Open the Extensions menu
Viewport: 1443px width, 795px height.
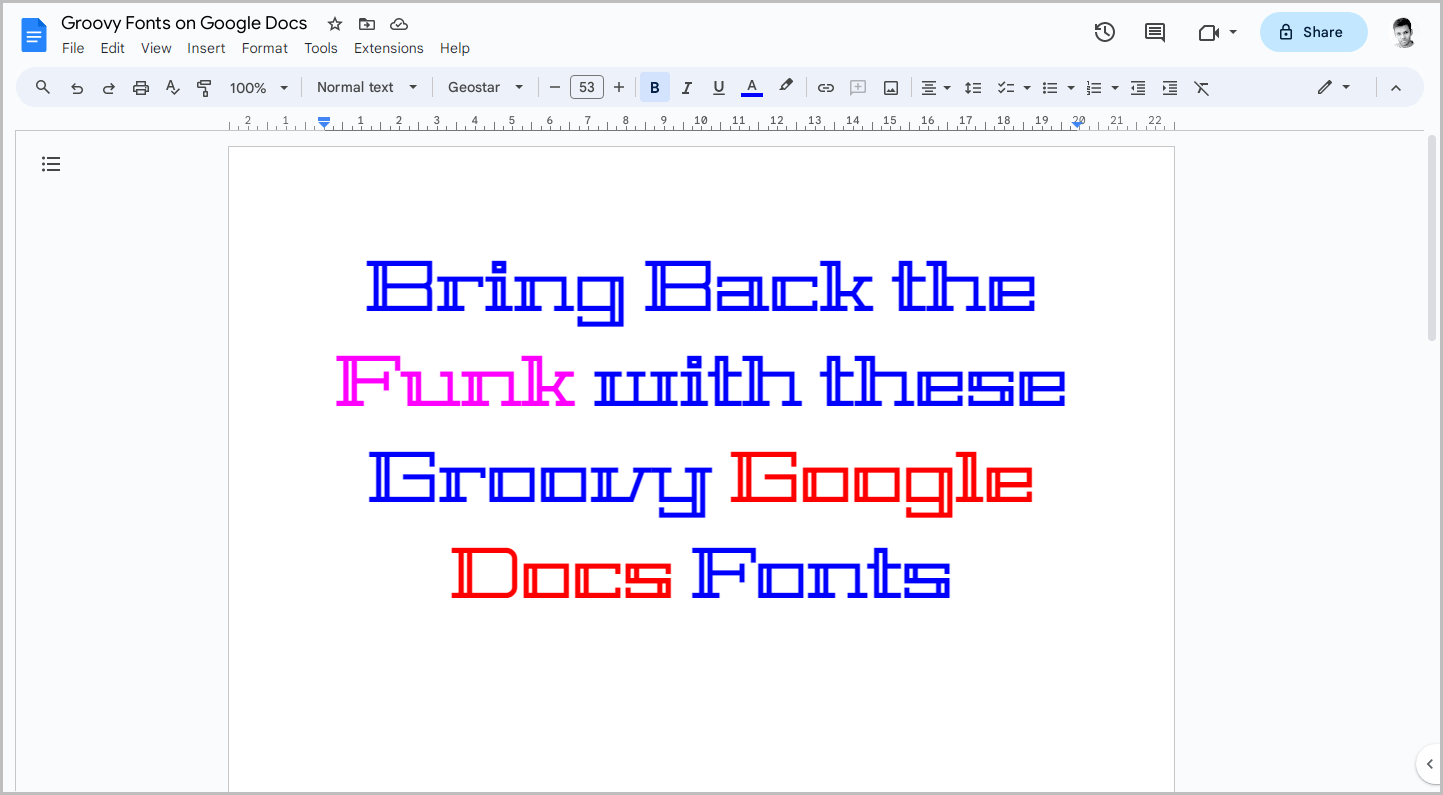pos(388,48)
